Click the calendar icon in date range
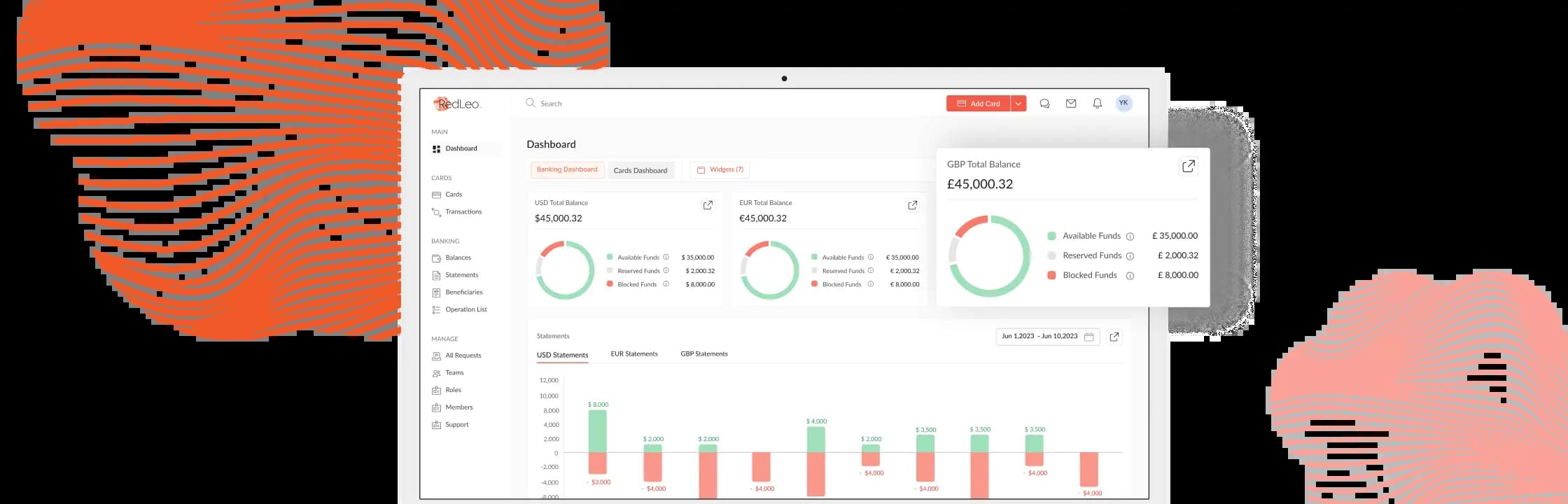This screenshot has width=1568, height=504. [1089, 337]
